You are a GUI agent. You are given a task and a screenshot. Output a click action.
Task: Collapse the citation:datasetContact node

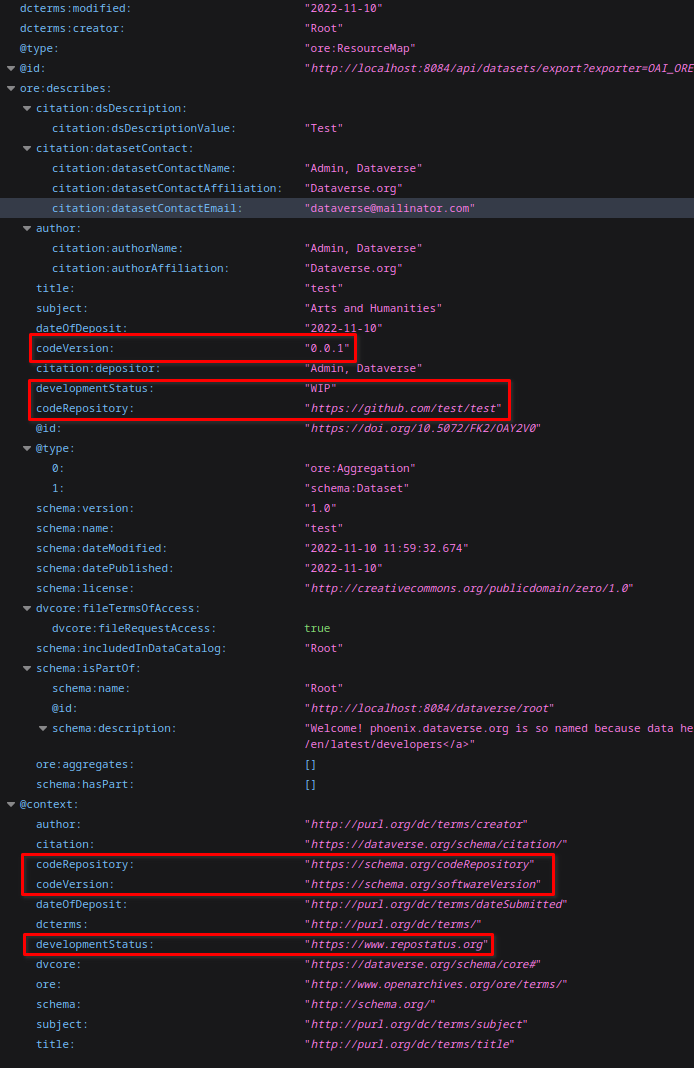pos(27,148)
